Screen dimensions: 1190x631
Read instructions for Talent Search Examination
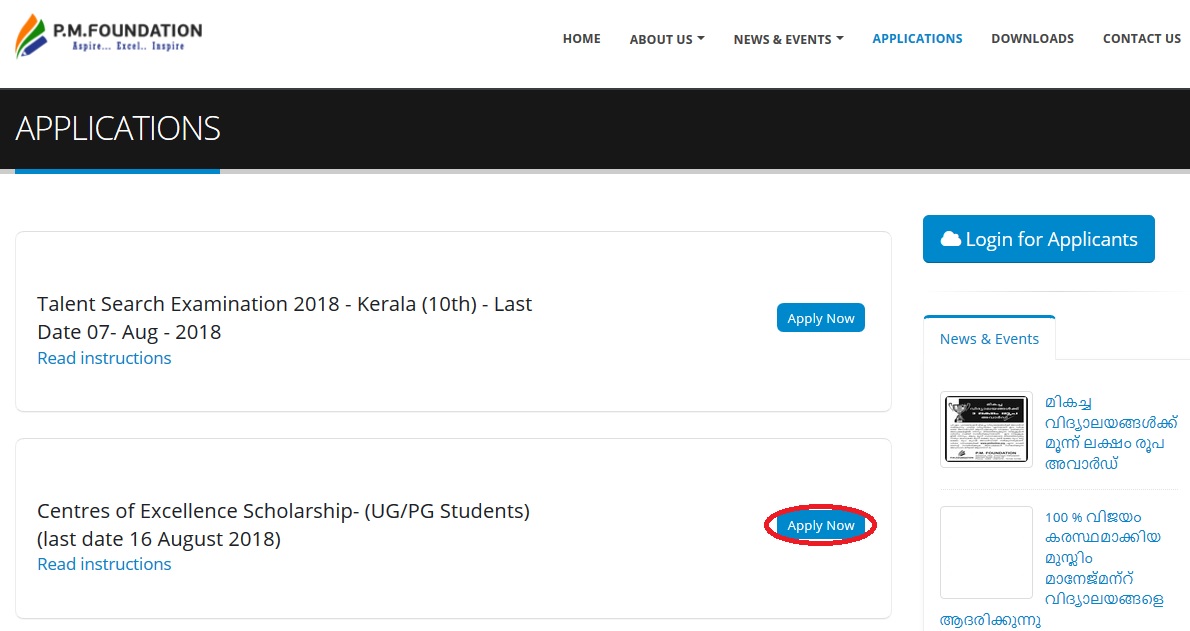click(104, 358)
